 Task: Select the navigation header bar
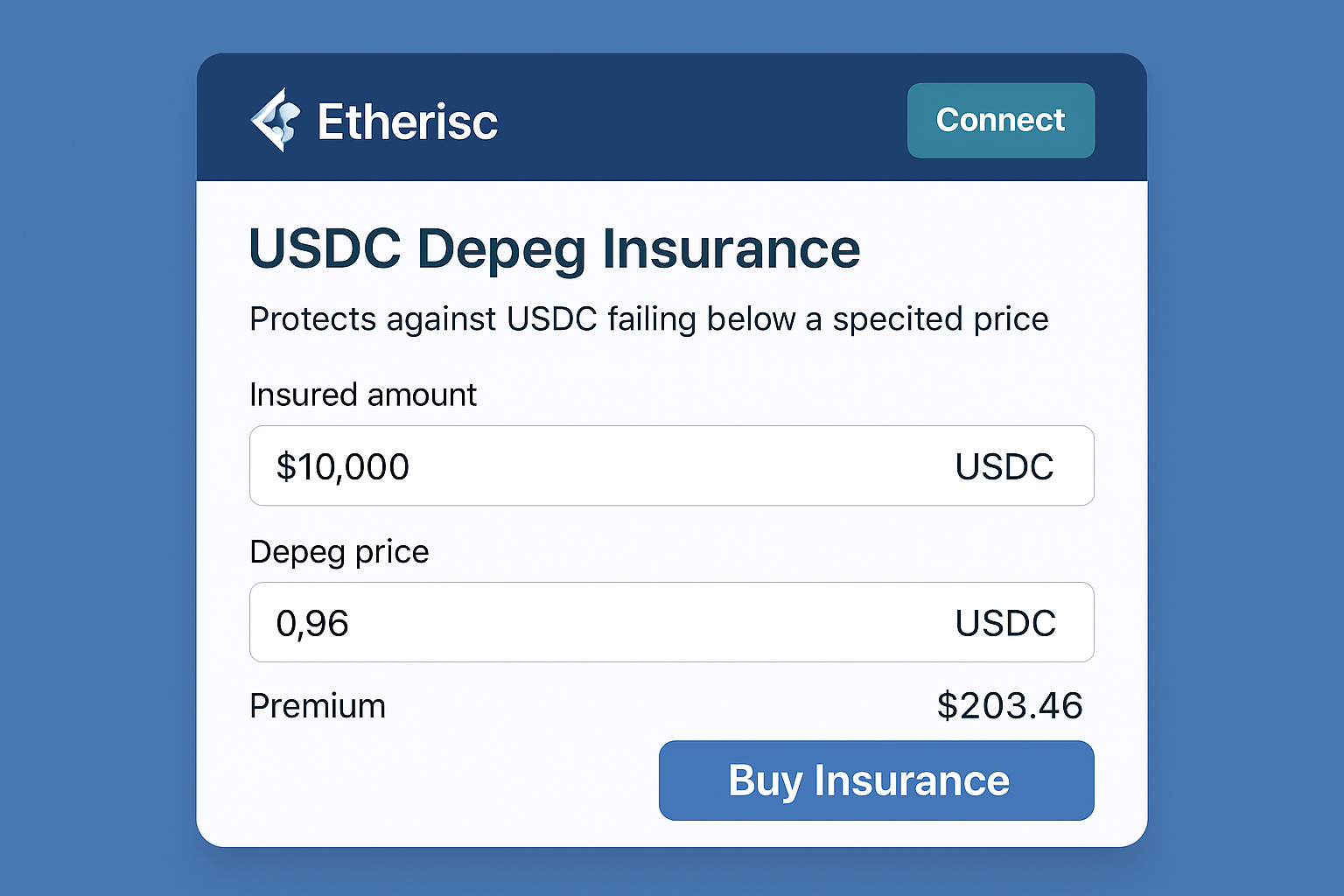tap(672, 117)
